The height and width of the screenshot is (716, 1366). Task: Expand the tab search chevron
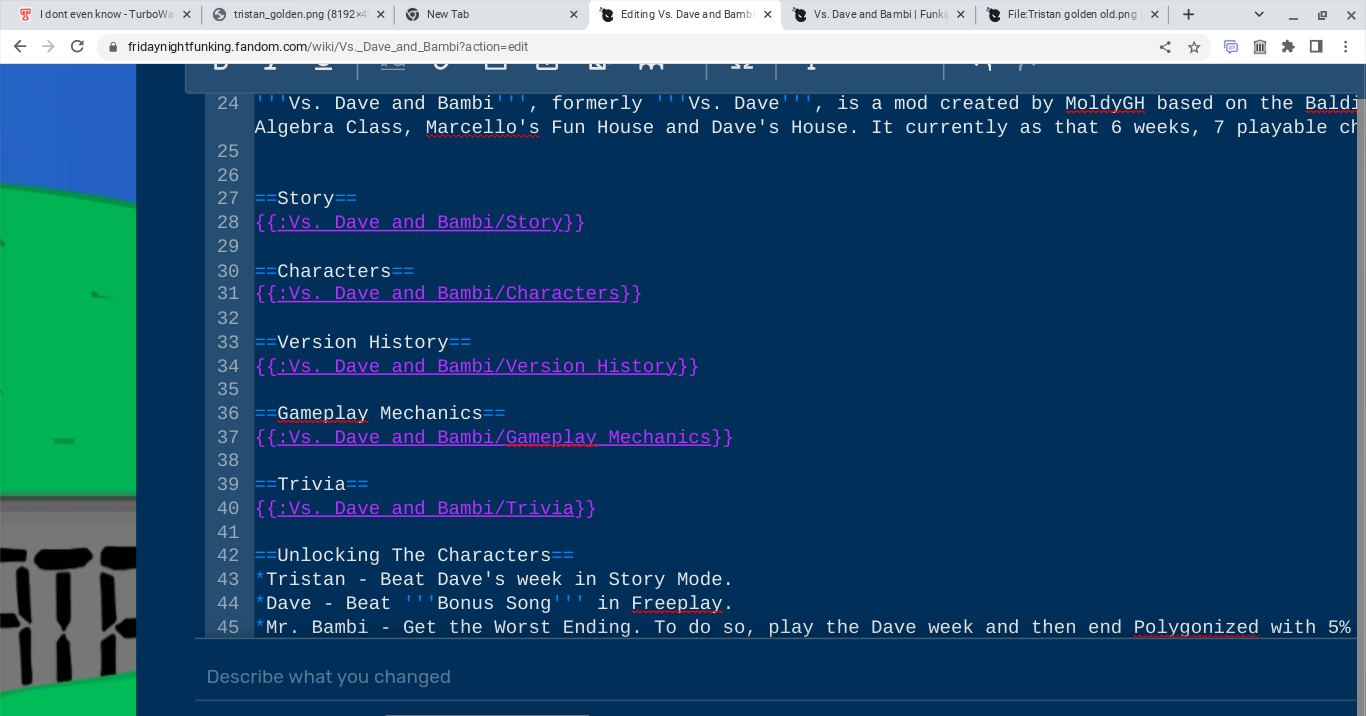[1259, 14]
